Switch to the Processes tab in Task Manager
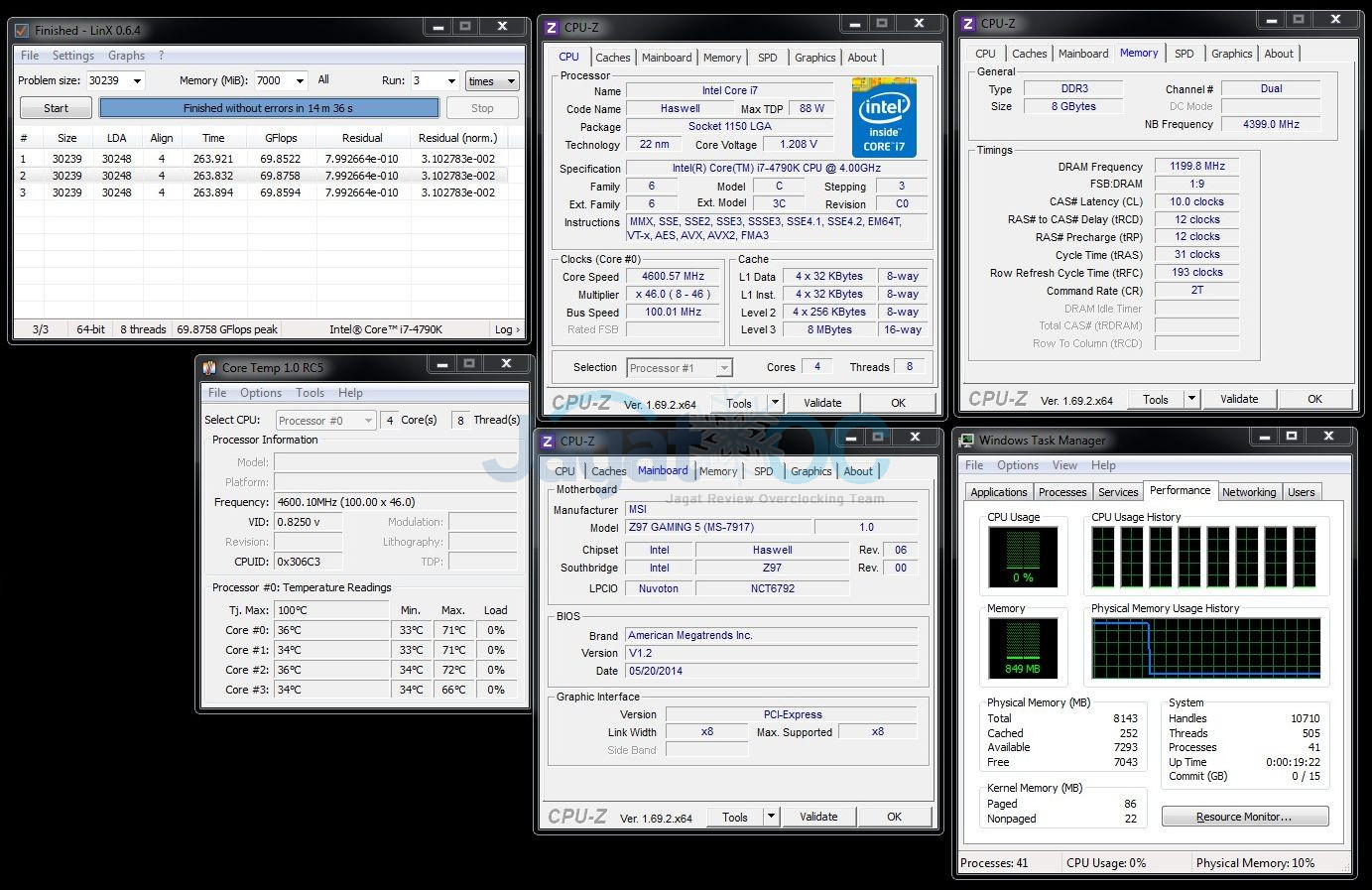The image size is (1372, 890). (1061, 492)
